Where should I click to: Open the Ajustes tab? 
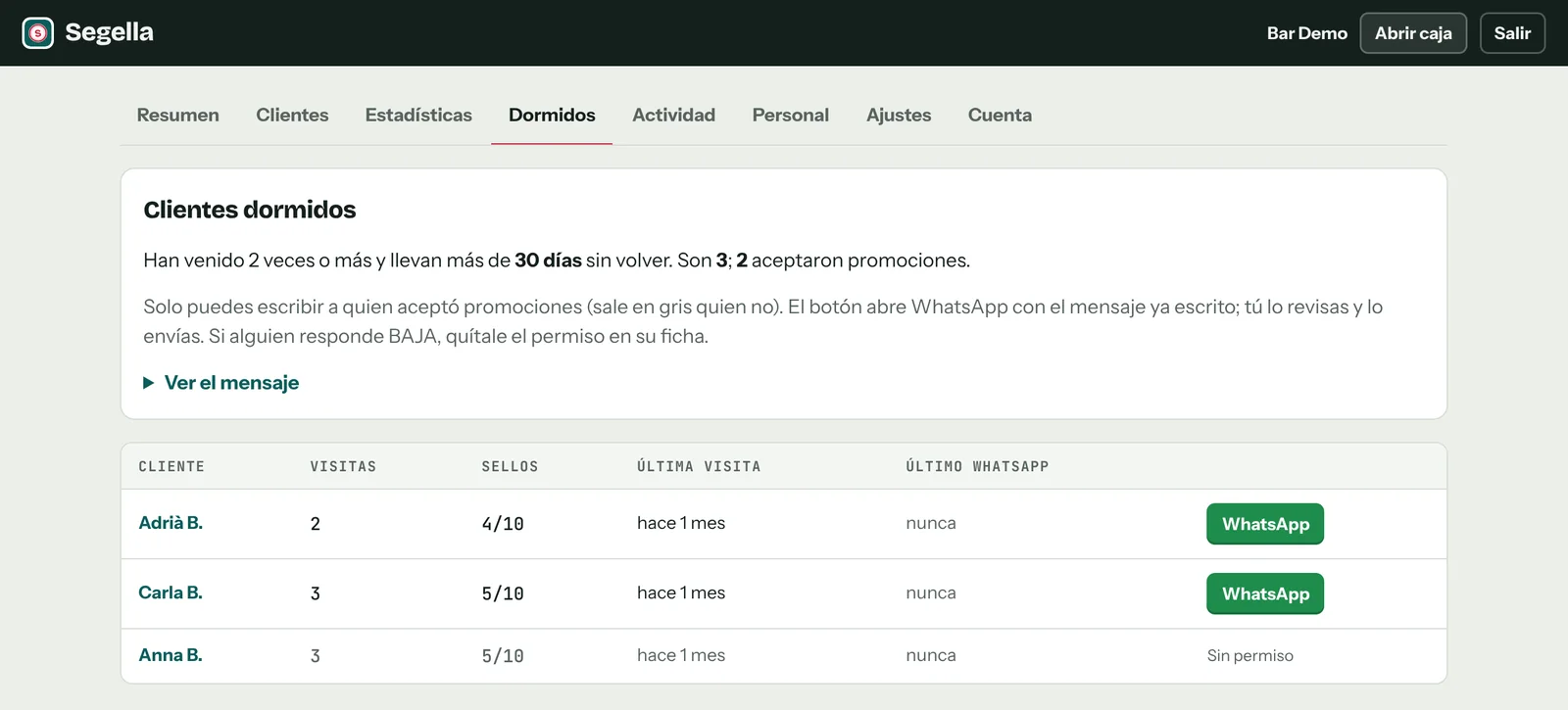899,116
